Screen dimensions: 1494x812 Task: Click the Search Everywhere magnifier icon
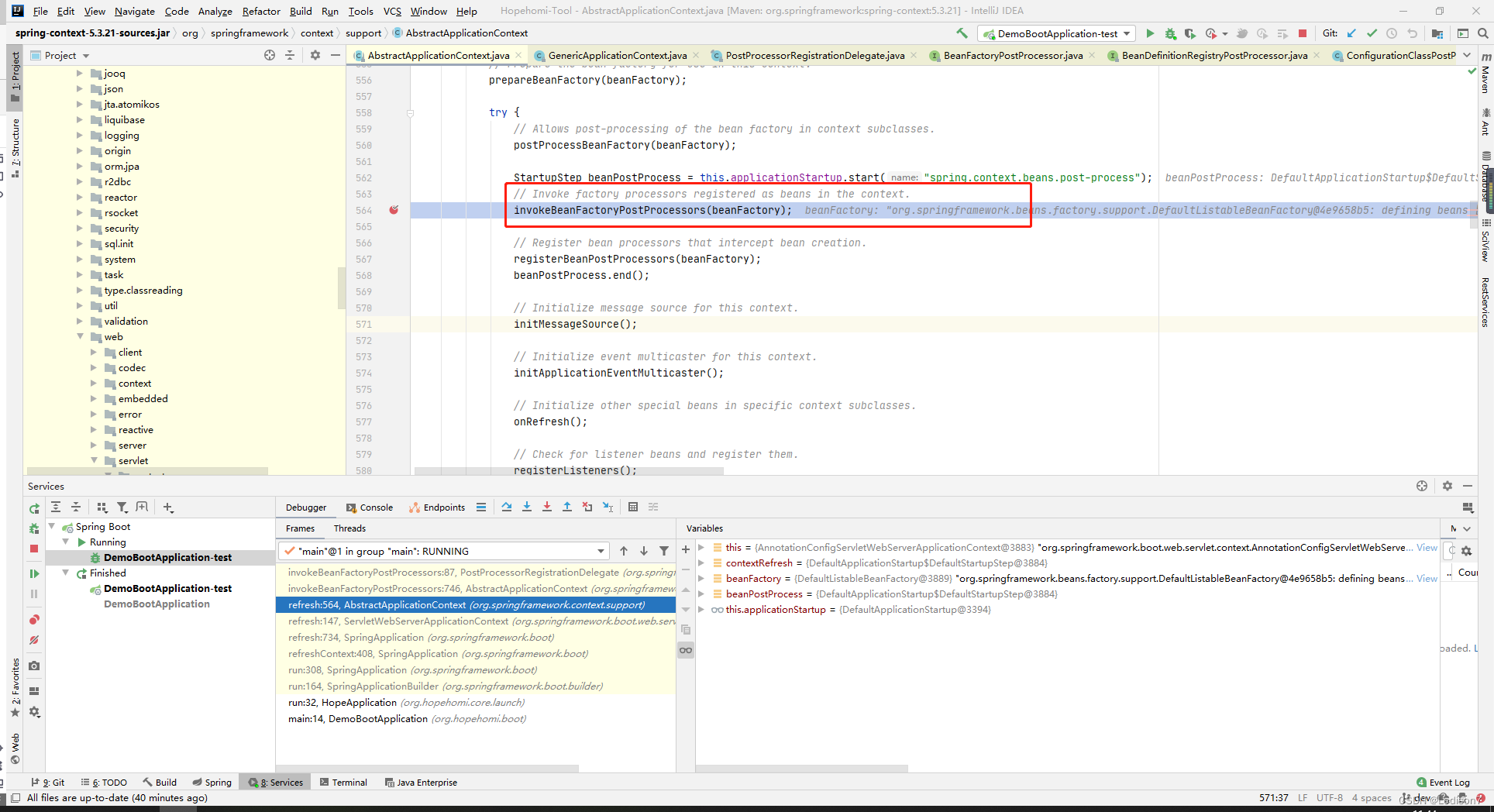[x=1482, y=33]
